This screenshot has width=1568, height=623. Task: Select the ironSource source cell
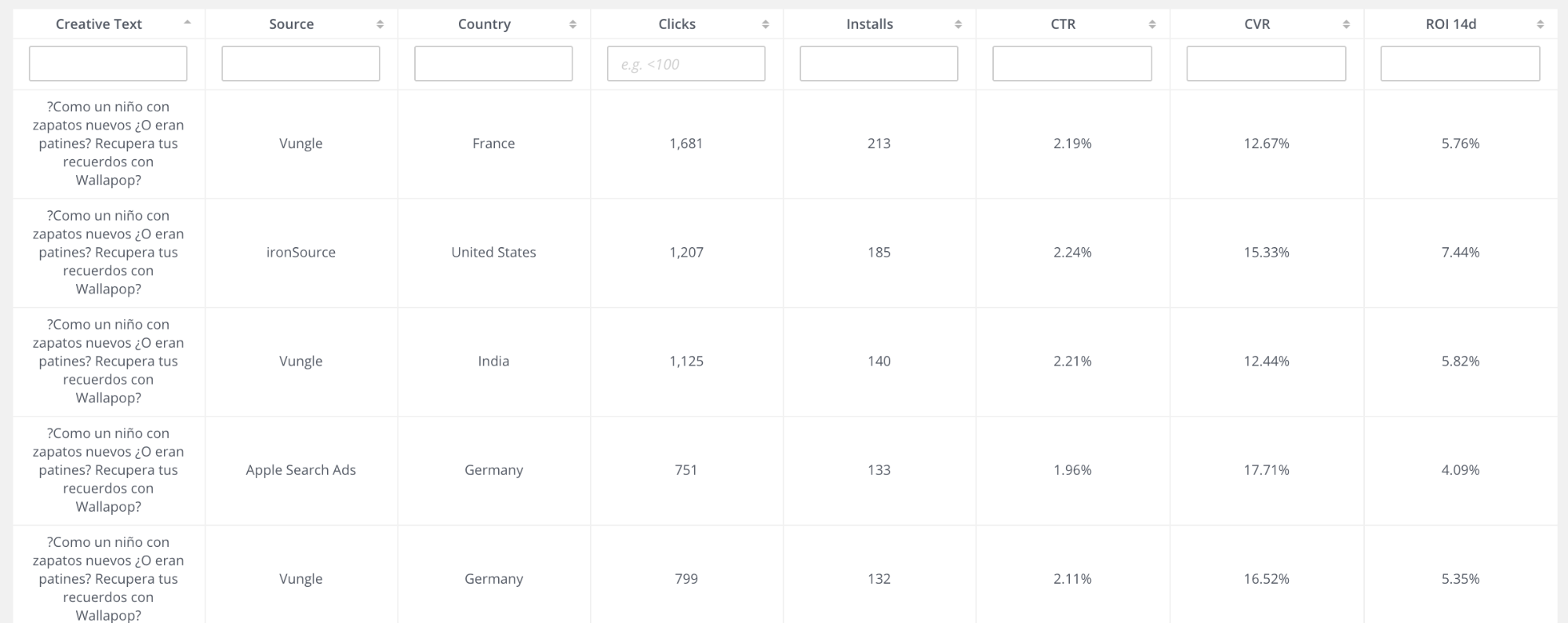click(x=300, y=252)
